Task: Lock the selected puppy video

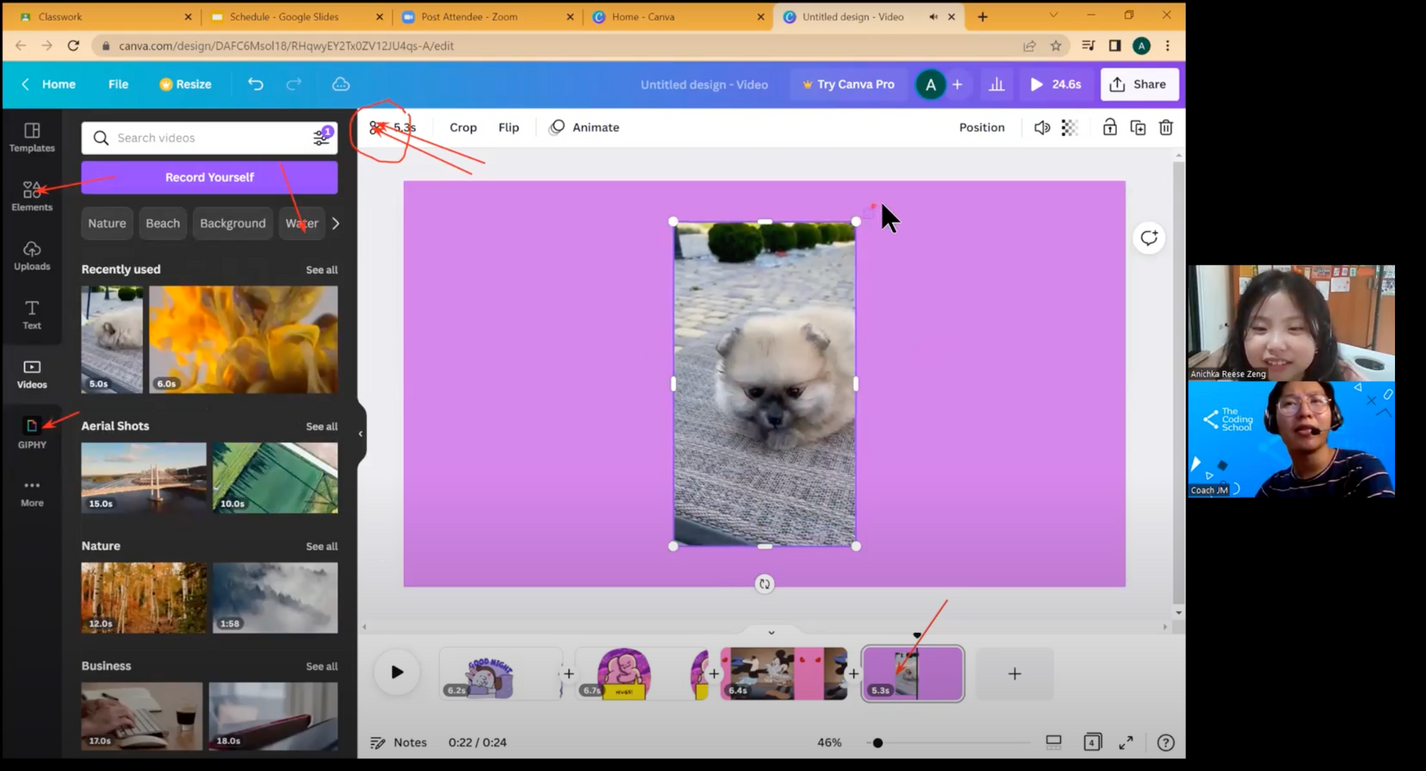Action: point(1109,127)
